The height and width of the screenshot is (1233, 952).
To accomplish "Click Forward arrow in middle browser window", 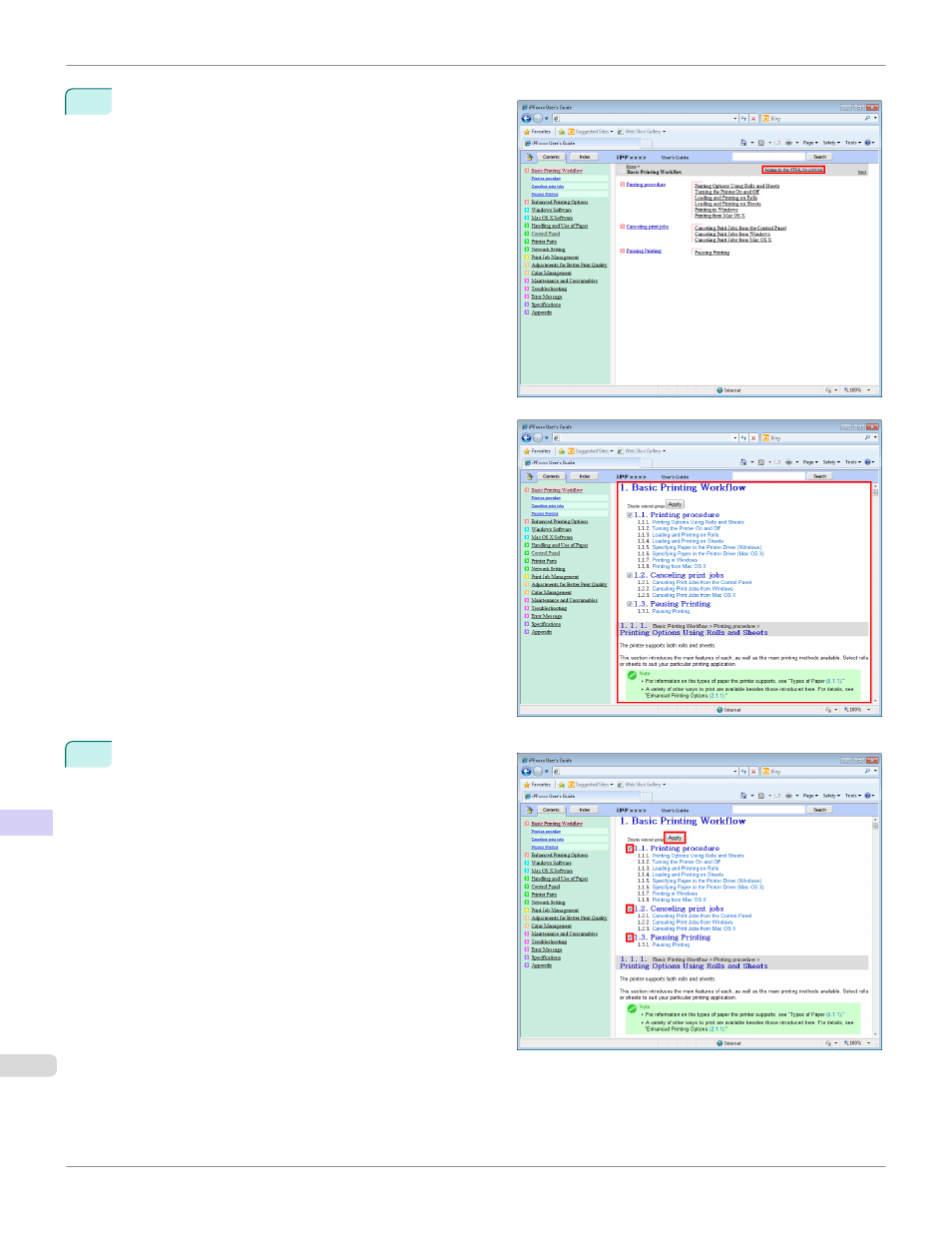I will point(537,437).
